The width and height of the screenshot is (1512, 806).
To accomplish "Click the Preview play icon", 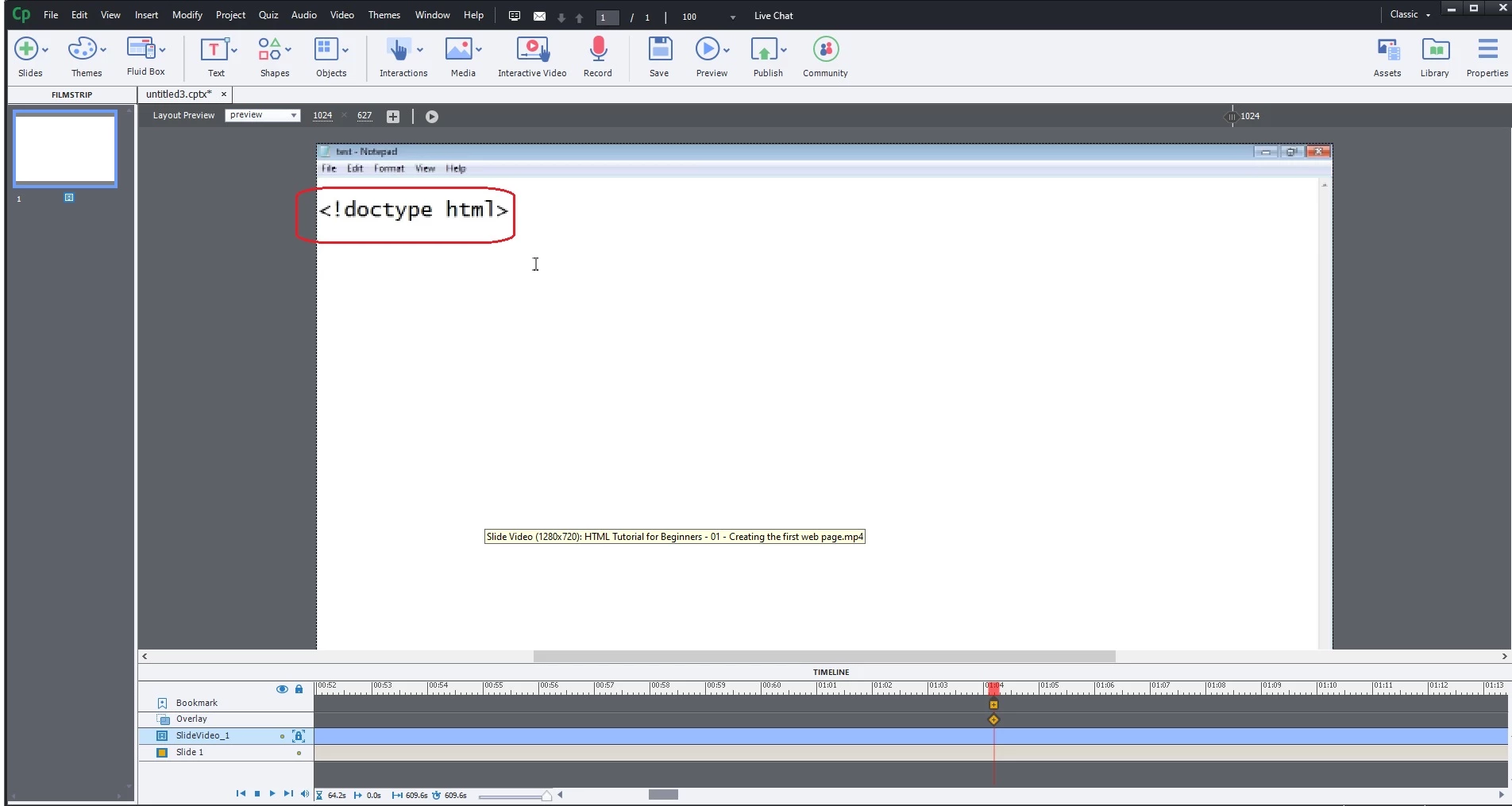I will 707,49.
